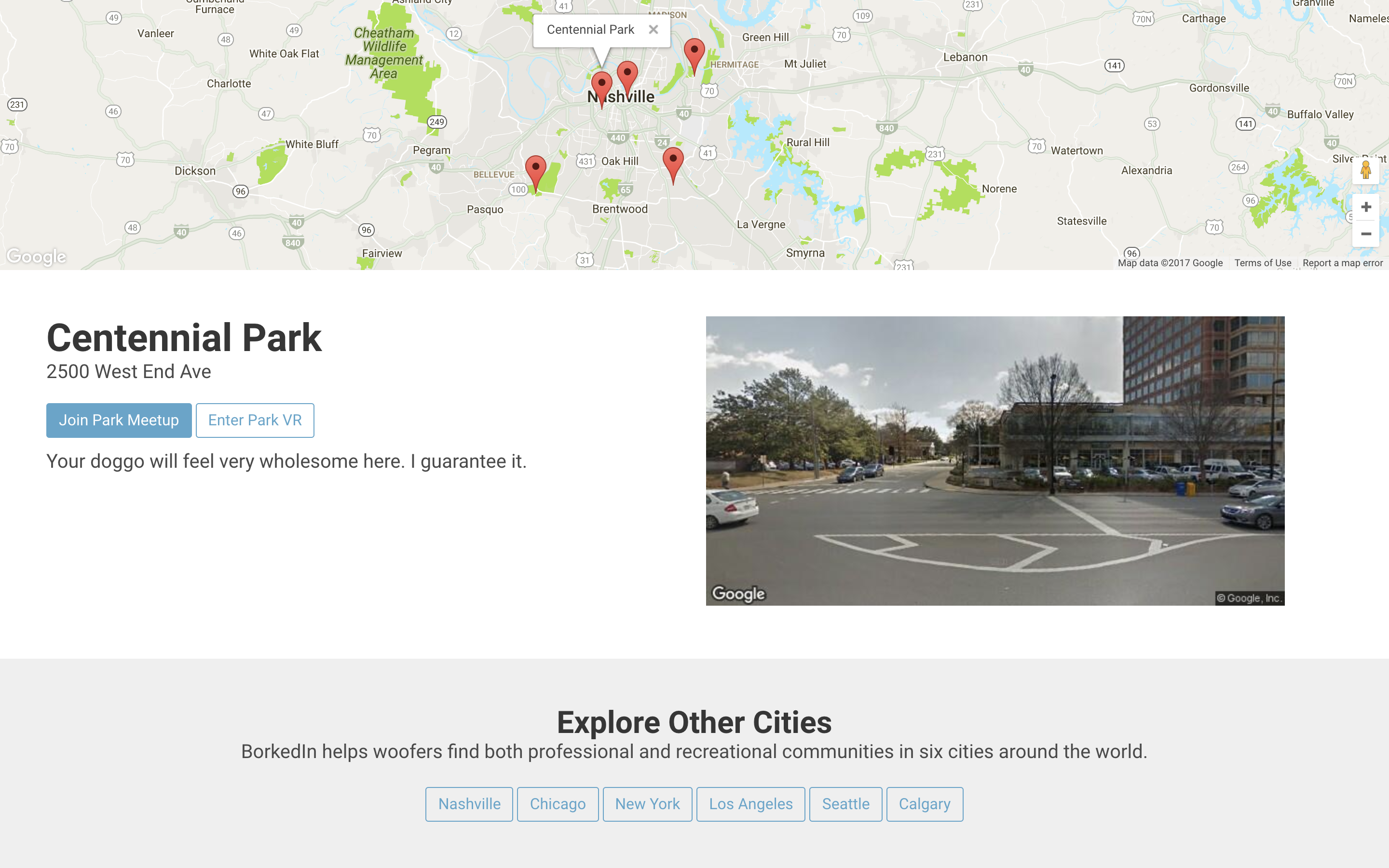The height and width of the screenshot is (868, 1389).
Task: Open the map's Terms of Use link
Action: [1262, 263]
